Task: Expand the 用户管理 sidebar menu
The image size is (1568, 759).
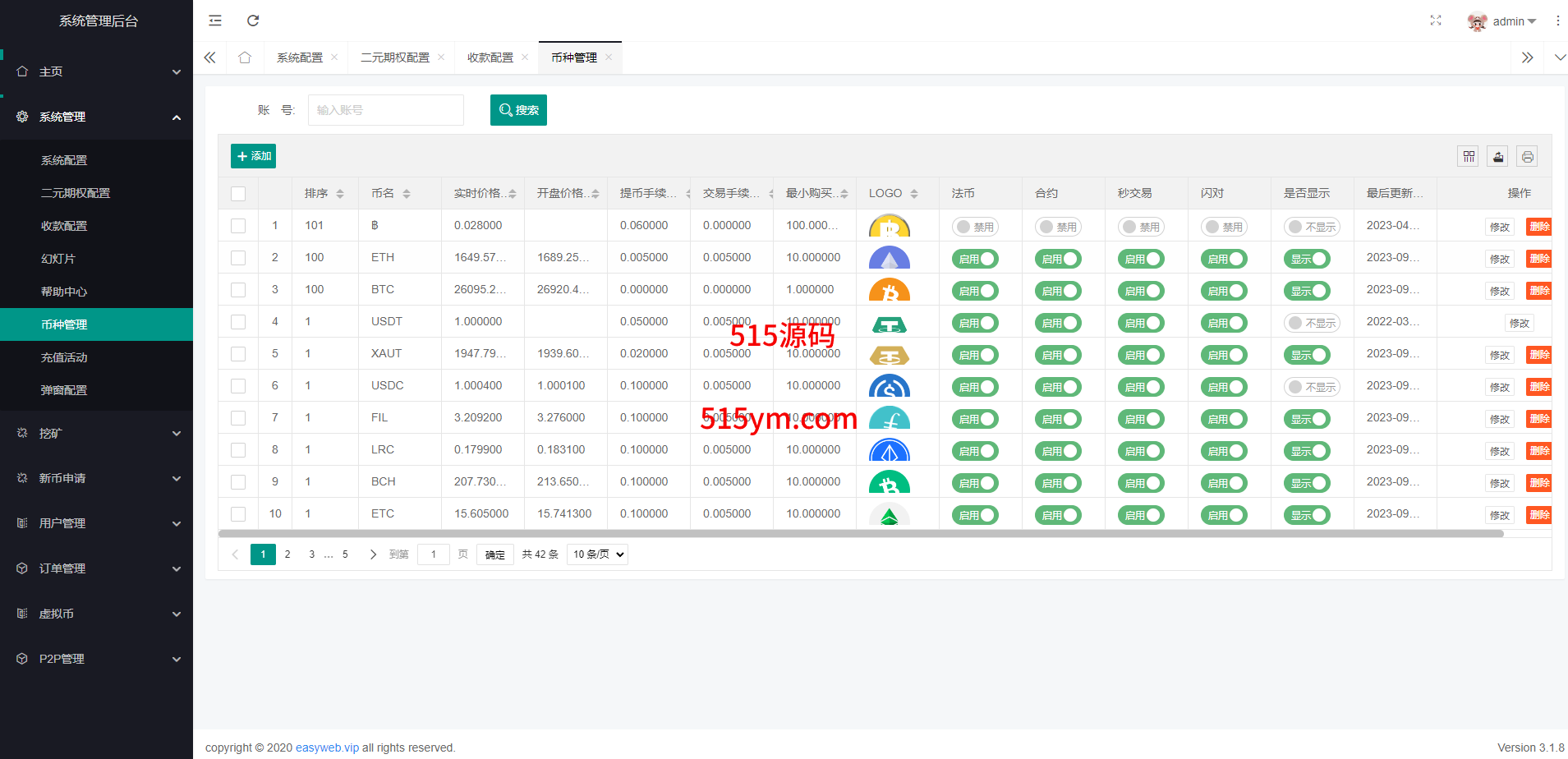Action: click(x=96, y=523)
